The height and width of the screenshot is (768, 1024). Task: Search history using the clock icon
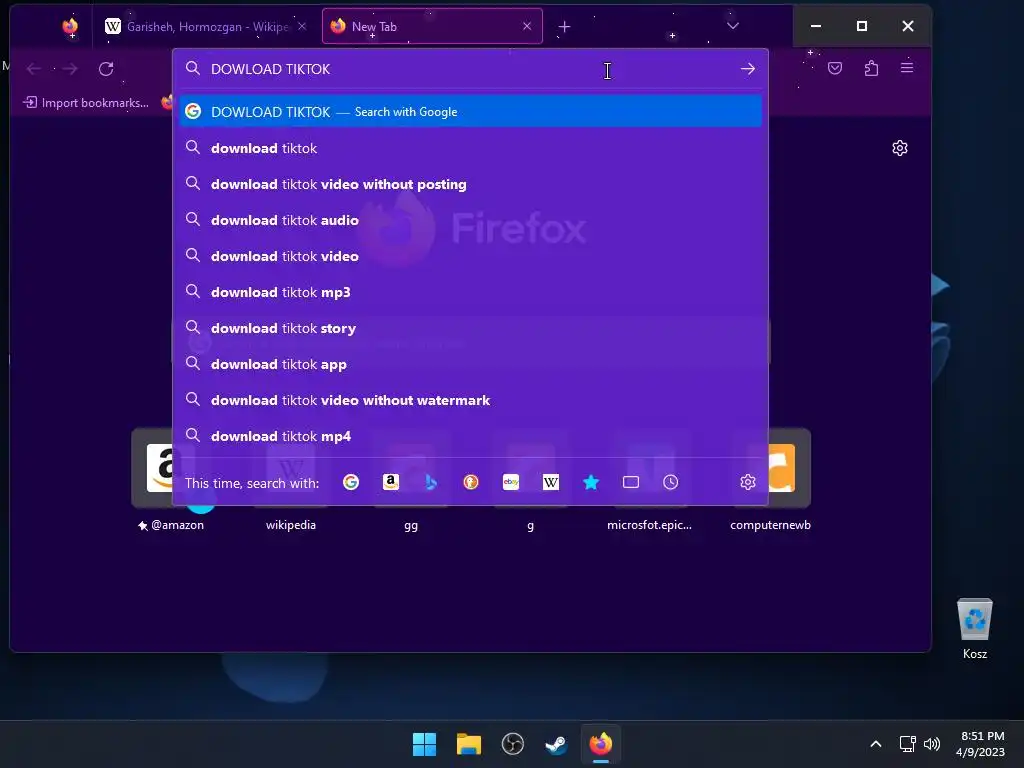(671, 482)
